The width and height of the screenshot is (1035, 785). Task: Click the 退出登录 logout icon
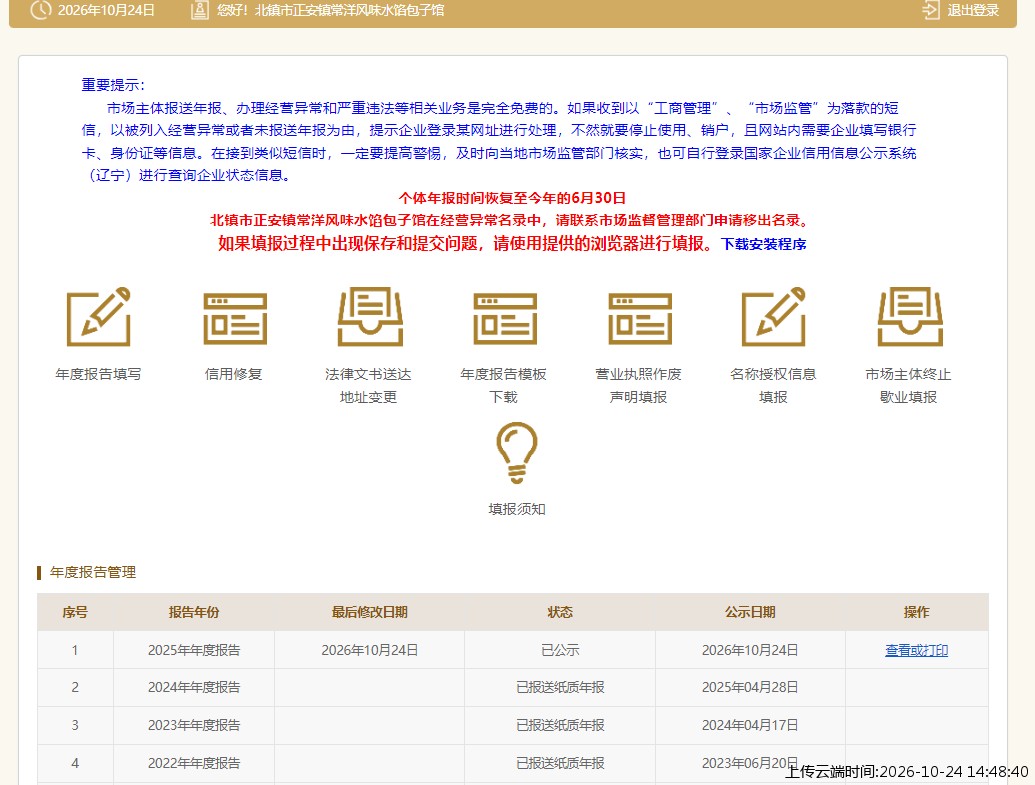tap(931, 10)
